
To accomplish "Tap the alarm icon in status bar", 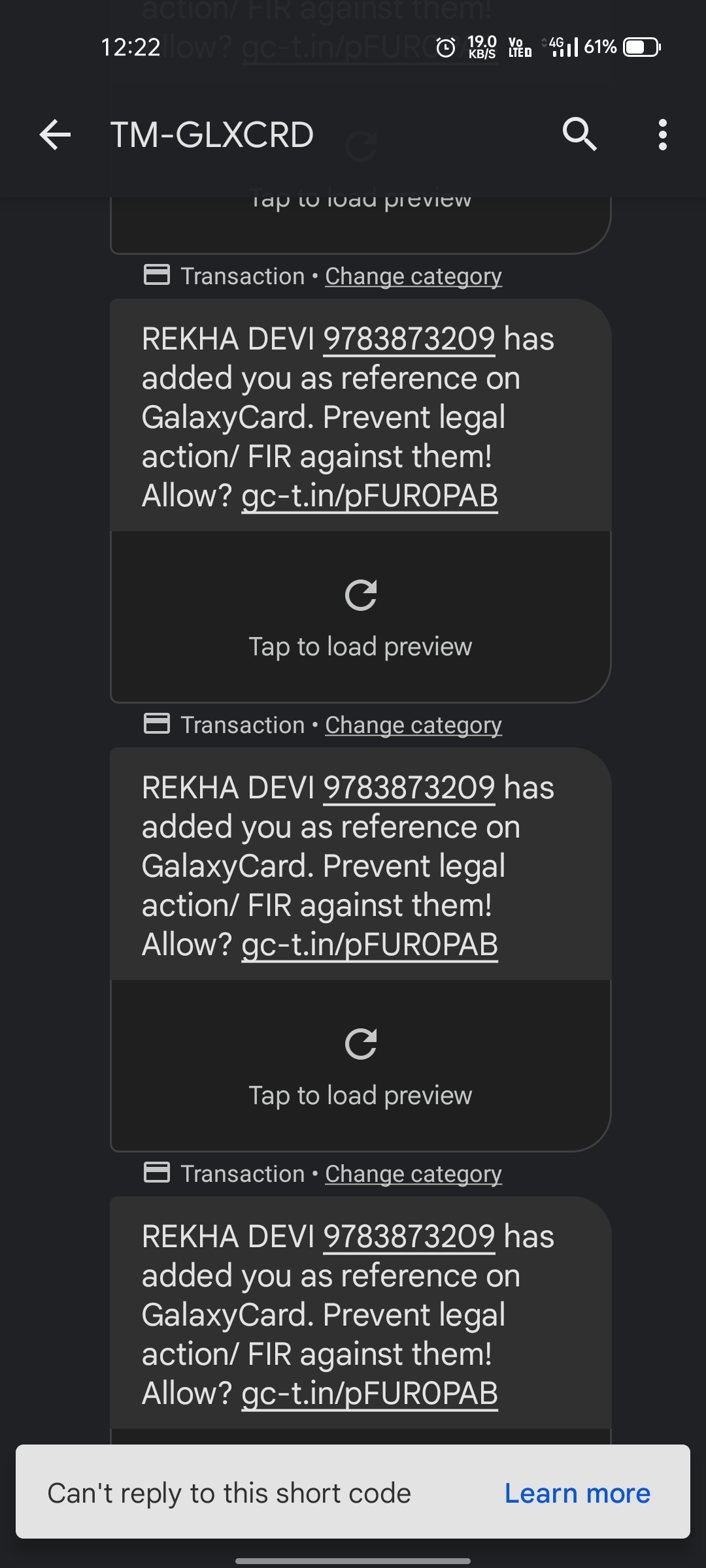I will point(446,48).
